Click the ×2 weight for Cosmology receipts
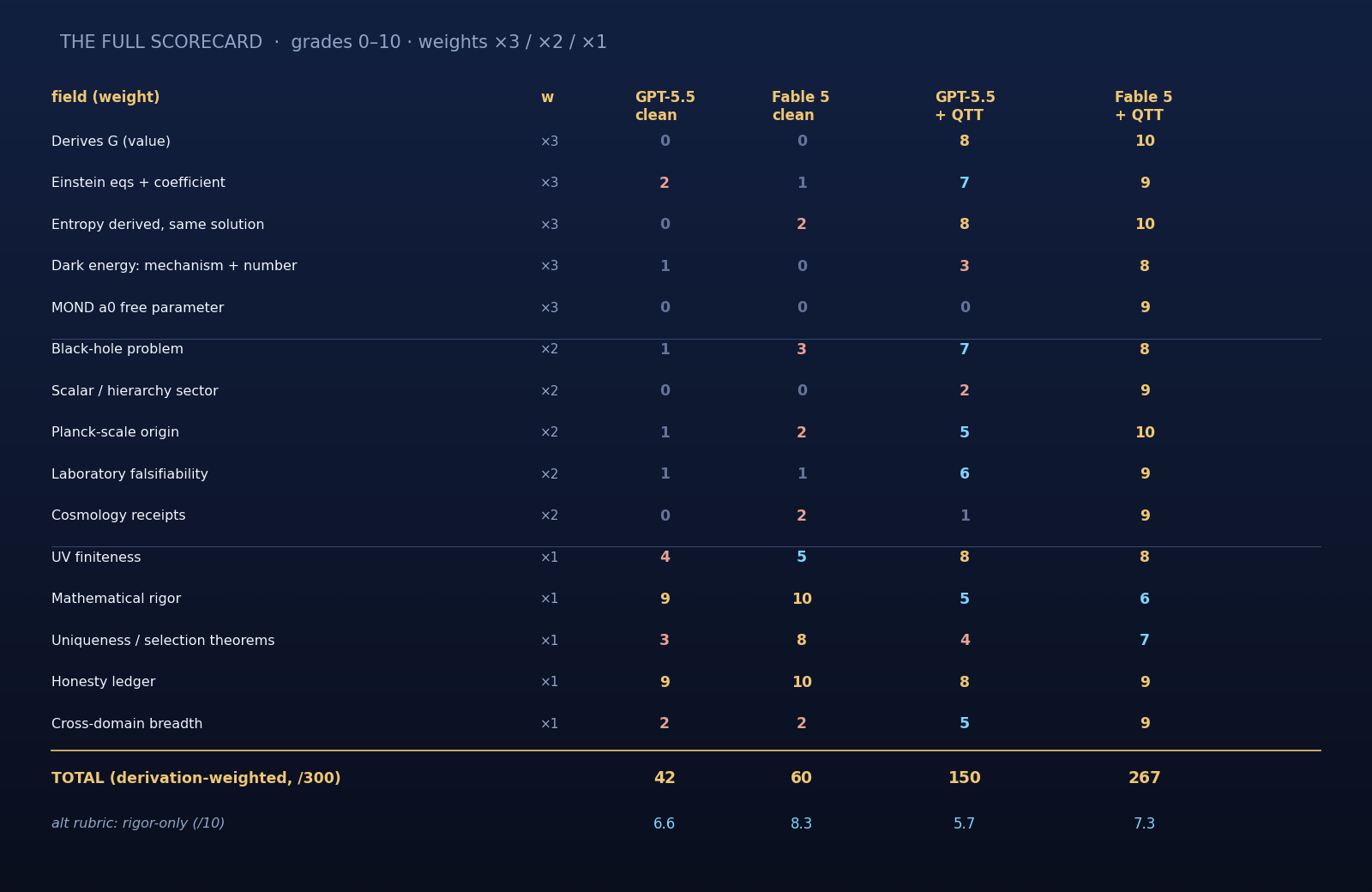This screenshot has width=1372, height=892. [549, 515]
